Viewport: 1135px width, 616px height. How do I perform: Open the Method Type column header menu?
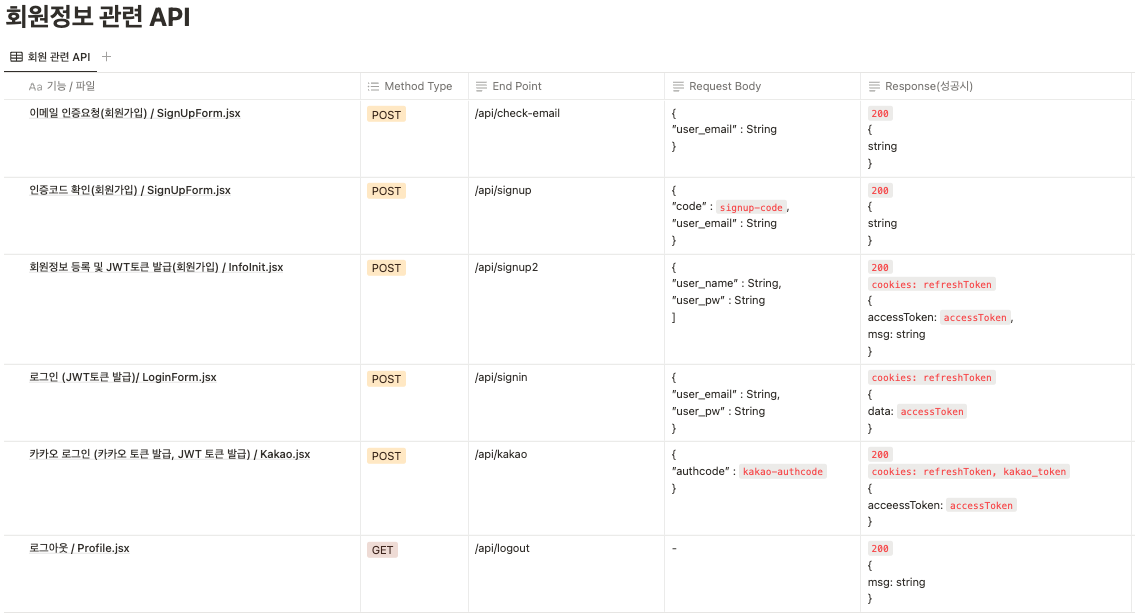(413, 86)
